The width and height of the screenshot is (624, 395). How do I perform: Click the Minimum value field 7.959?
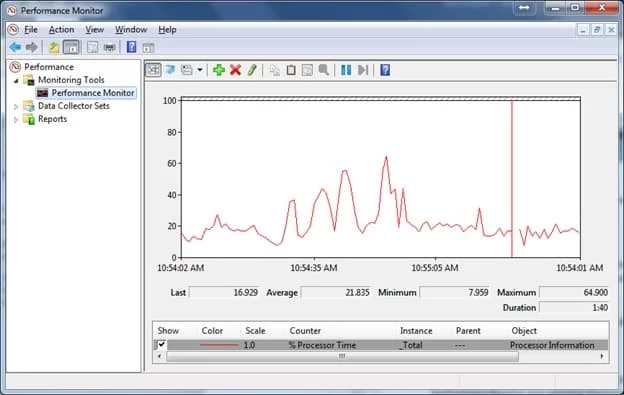pyautogui.click(x=455, y=292)
